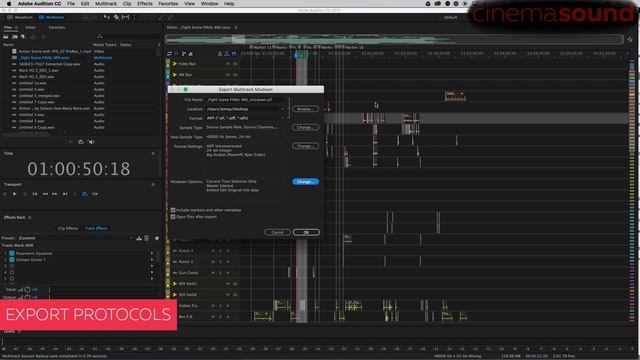Click the Inputs/Outputs icon in editor toolbar

tap(169, 54)
